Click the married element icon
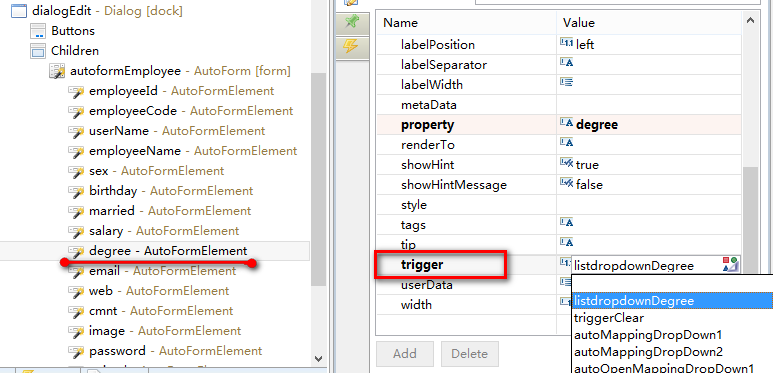The width and height of the screenshot is (773, 373). coord(76,211)
